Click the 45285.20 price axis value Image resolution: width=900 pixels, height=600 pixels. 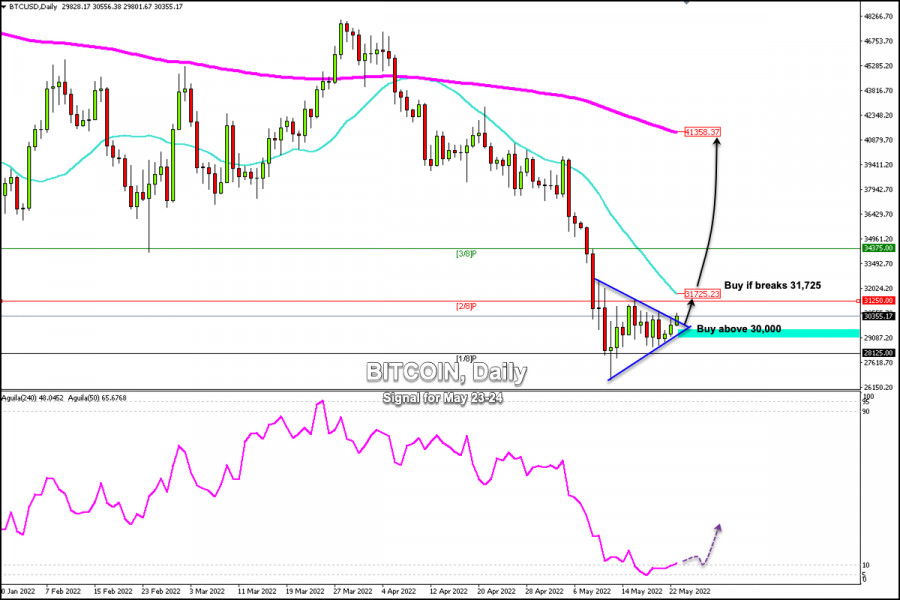coord(878,66)
